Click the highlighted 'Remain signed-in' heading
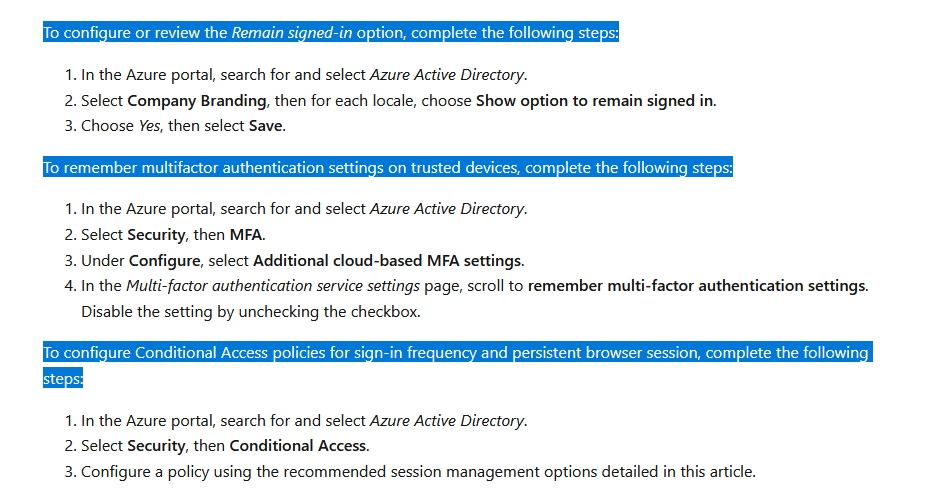 tap(330, 33)
